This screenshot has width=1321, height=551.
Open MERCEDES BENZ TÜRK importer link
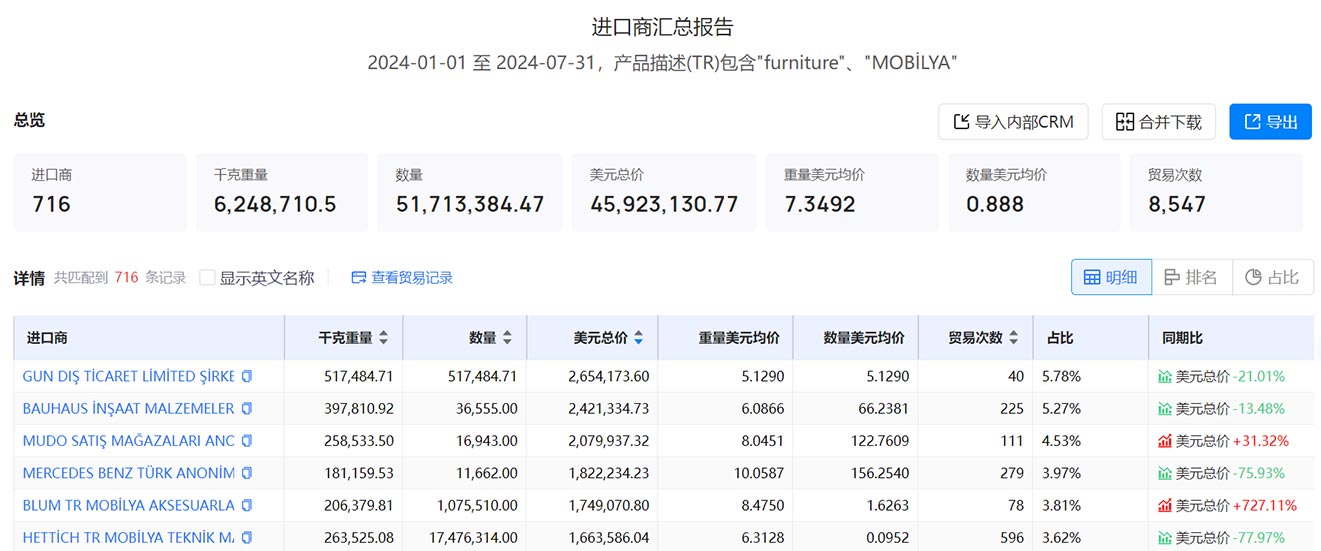tap(128, 473)
